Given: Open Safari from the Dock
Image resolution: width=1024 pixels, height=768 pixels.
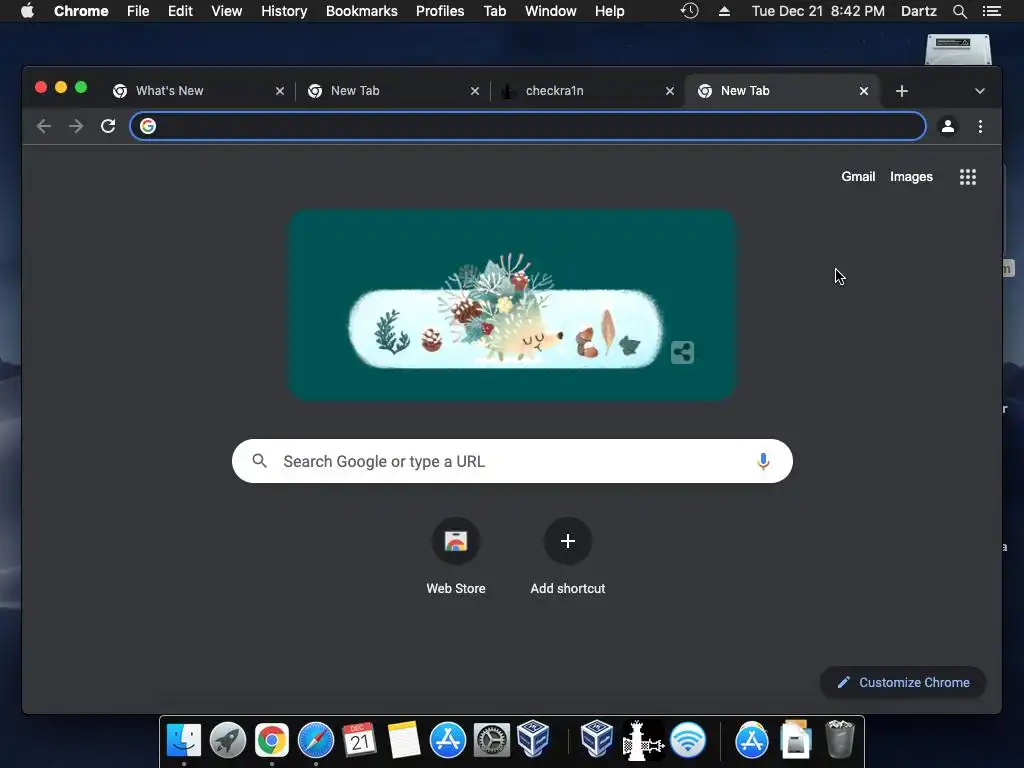Looking at the screenshot, I should coord(315,740).
